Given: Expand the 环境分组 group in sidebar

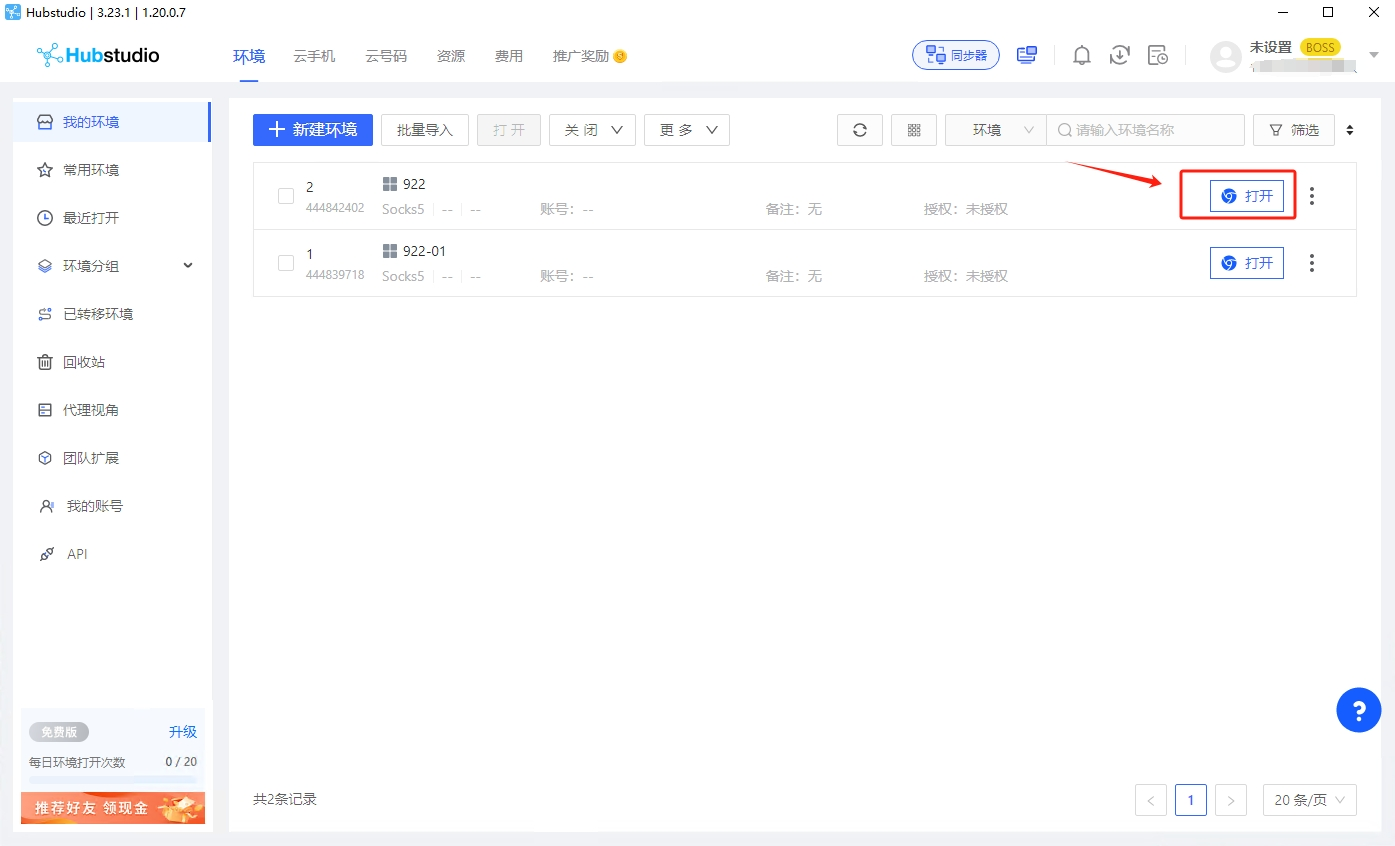Looking at the screenshot, I should (188, 266).
